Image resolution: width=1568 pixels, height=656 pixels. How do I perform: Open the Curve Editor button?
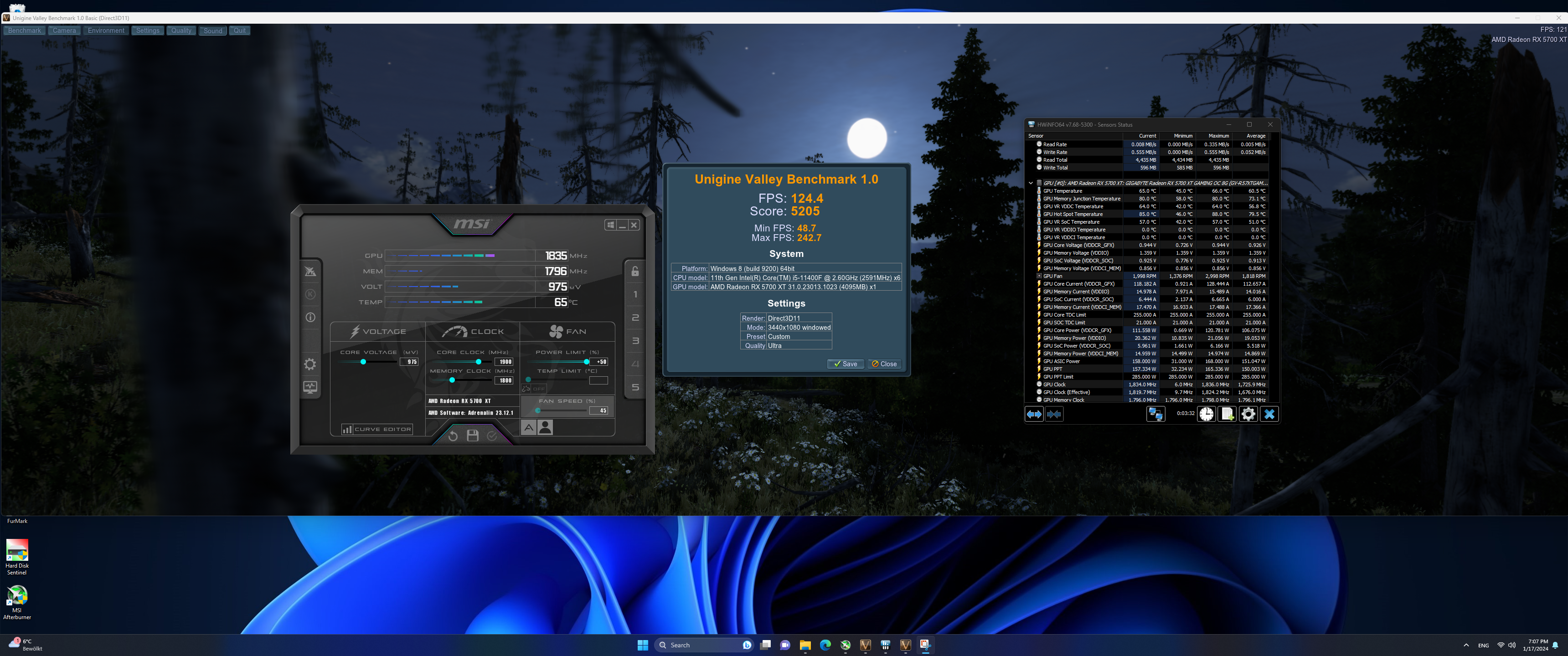click(377, 429)
